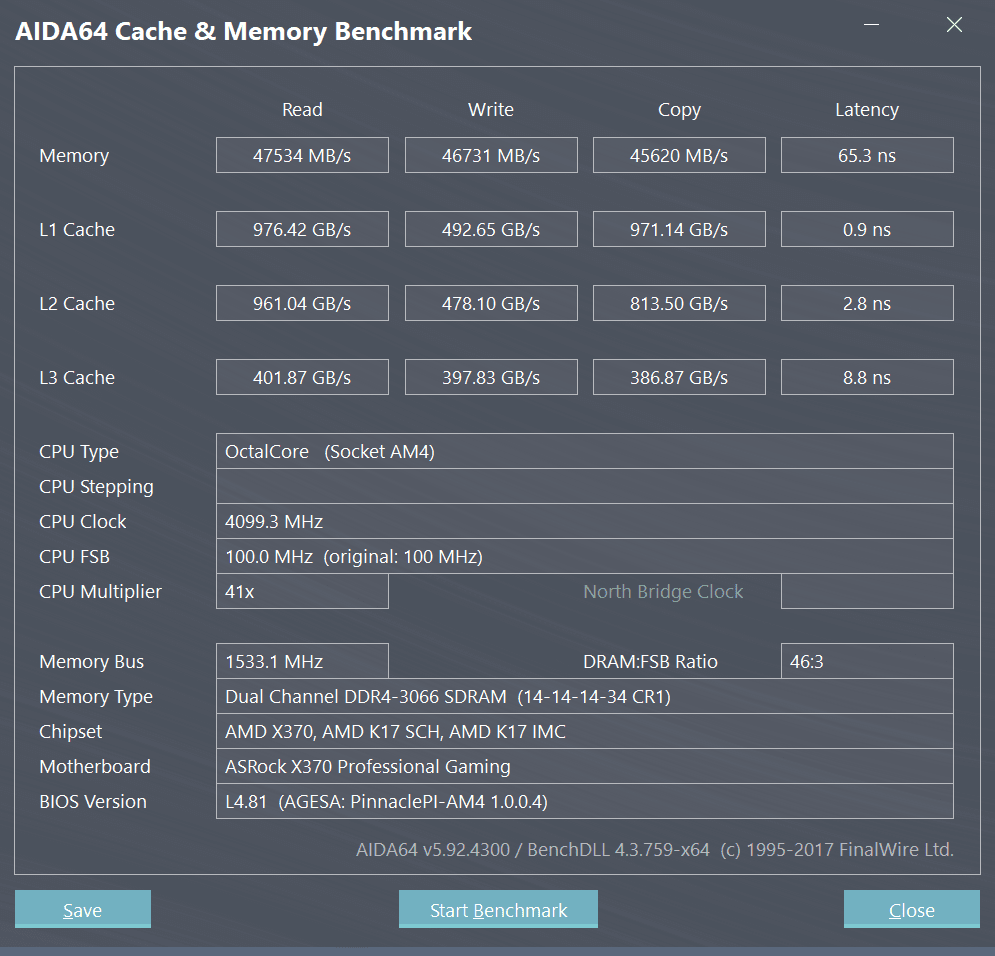Click the CPU Type field OctalCore

pos(584,451)
